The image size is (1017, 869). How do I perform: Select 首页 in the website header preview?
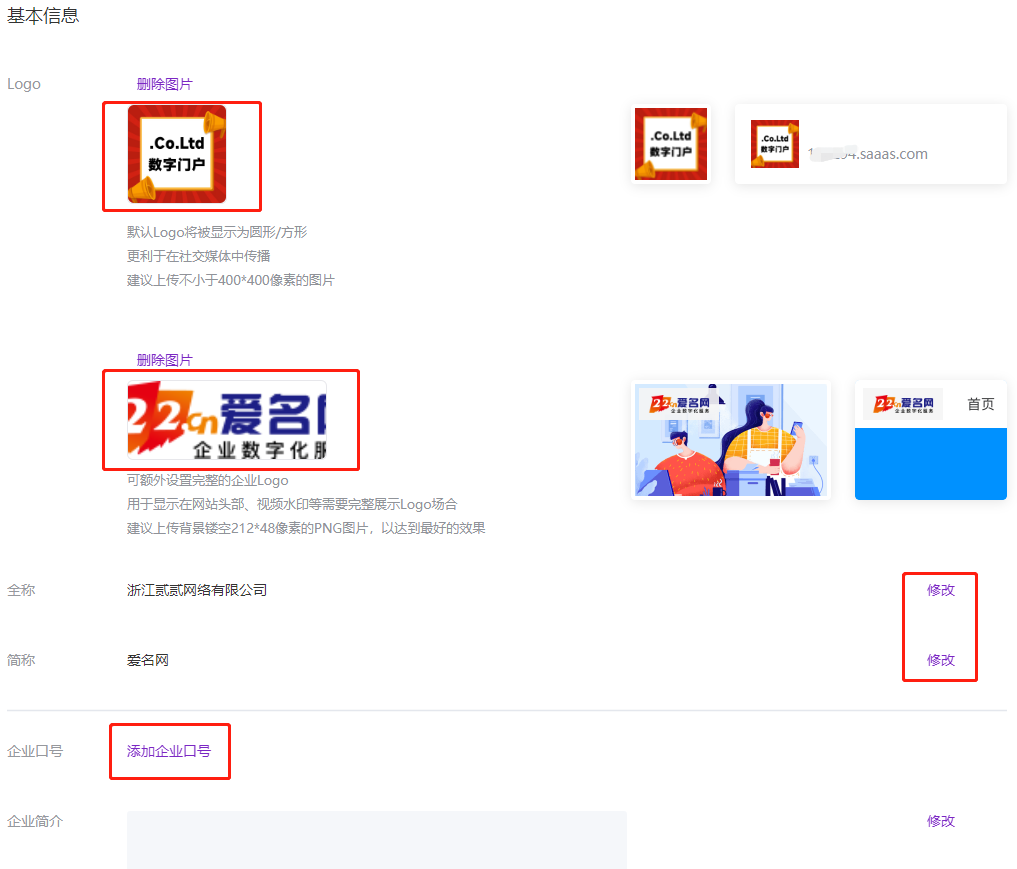coord(980,404)
